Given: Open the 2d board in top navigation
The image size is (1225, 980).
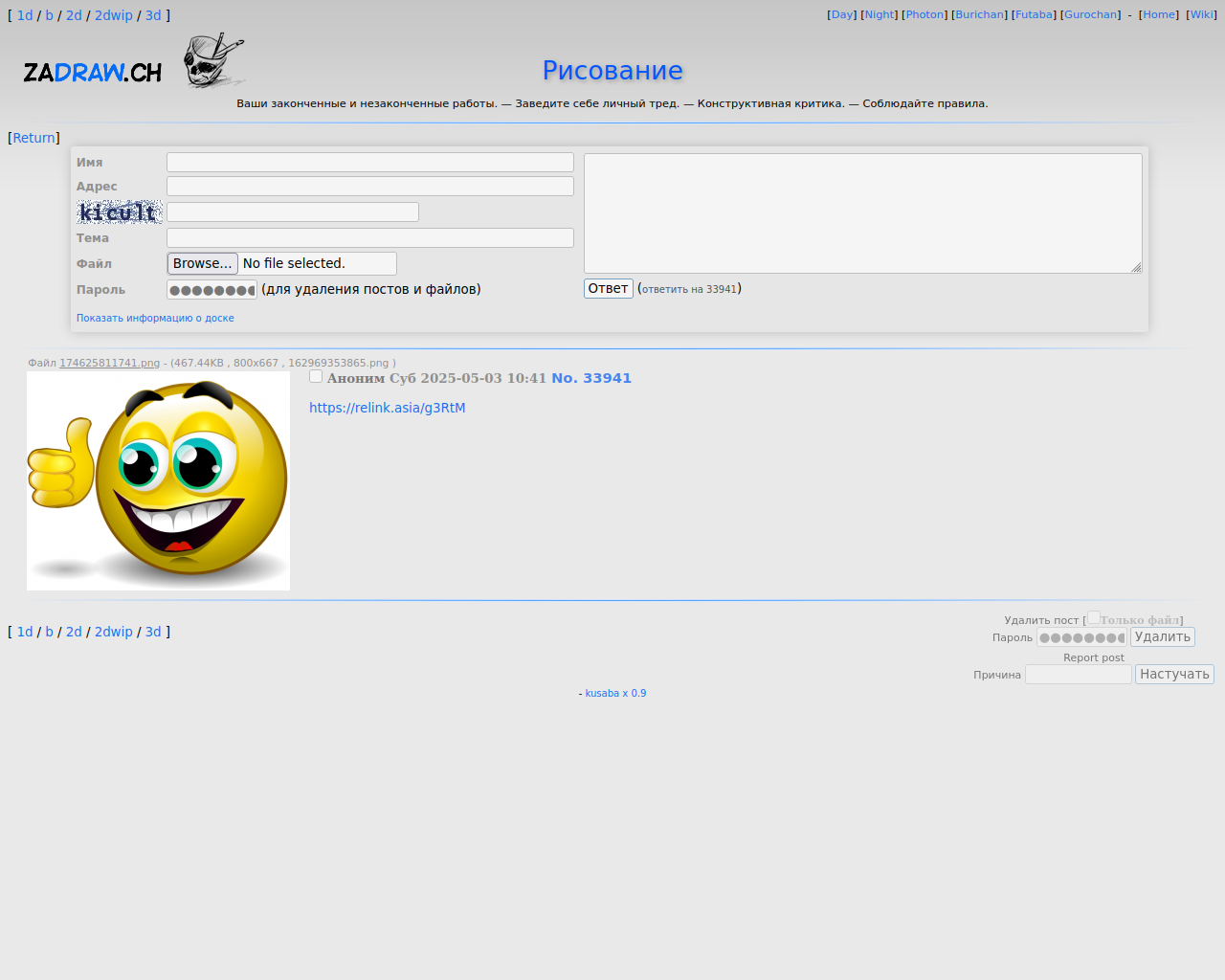Looking at the screenshot, I should (74, 15).
